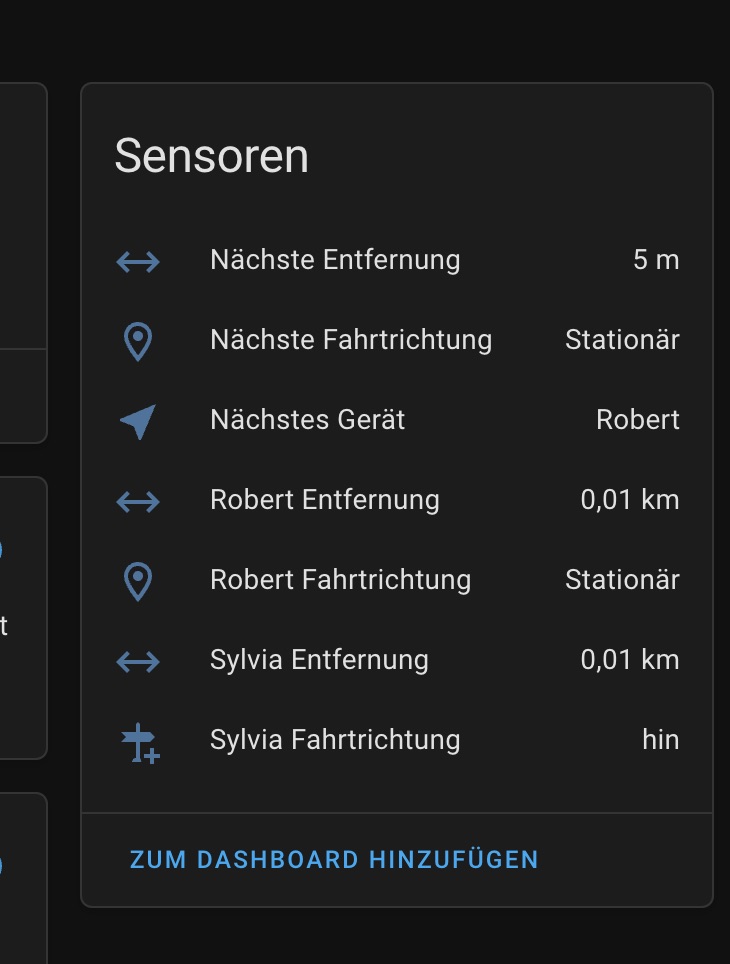Image resolution: width=730 pixels, height=964 pixels.
Task: Click the Robert value of Nächstes Gerät
Action: pos(638,420)
